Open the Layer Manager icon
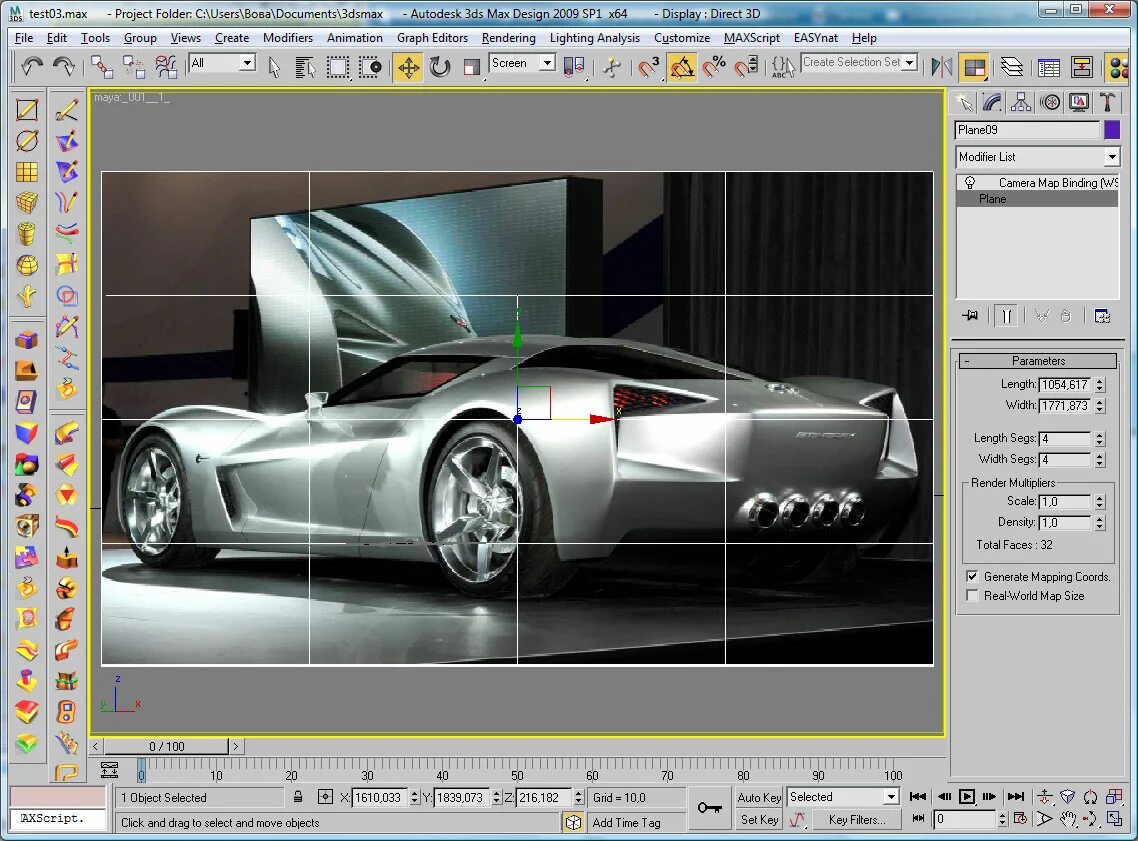 pyautogui.click(x=1011, y=67)
